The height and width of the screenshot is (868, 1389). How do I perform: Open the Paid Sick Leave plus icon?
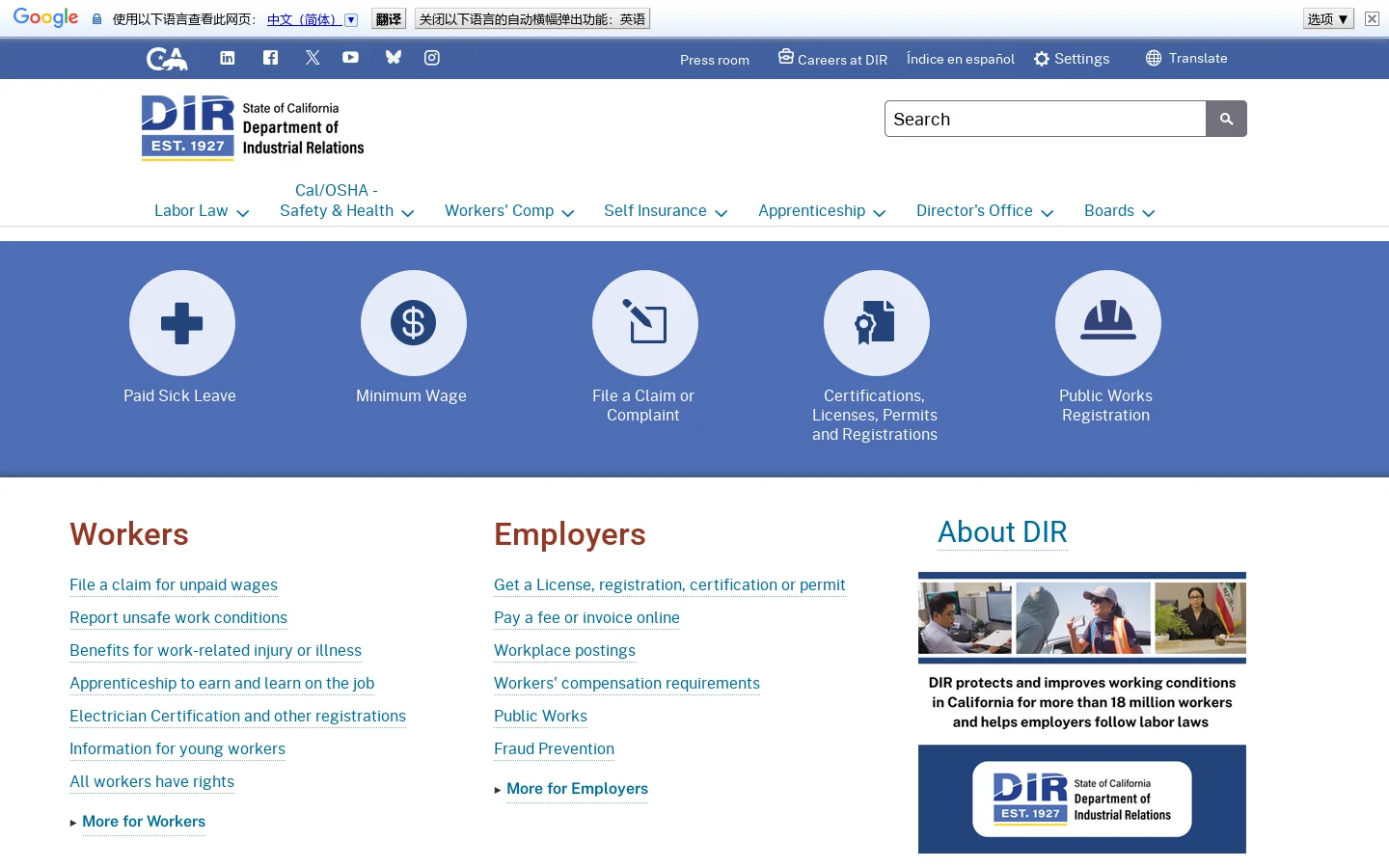point(182,323)
